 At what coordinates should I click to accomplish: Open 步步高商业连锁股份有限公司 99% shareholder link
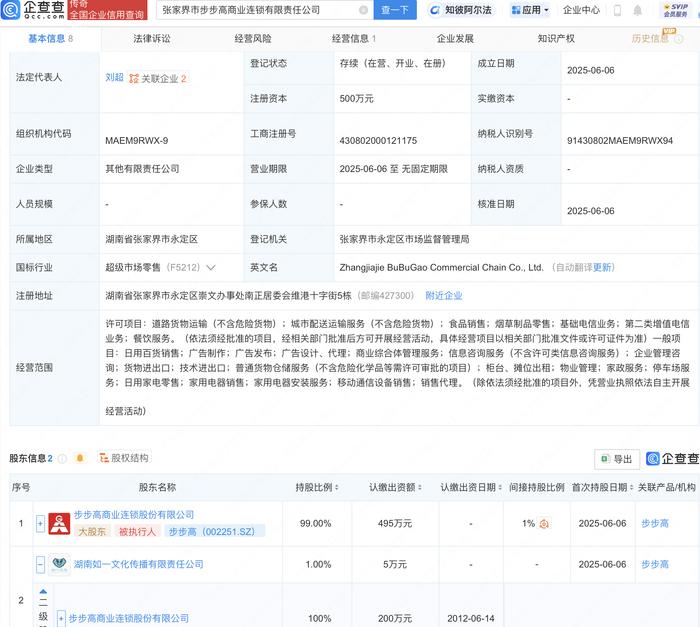pyautogui.click(x=134, y=515)
